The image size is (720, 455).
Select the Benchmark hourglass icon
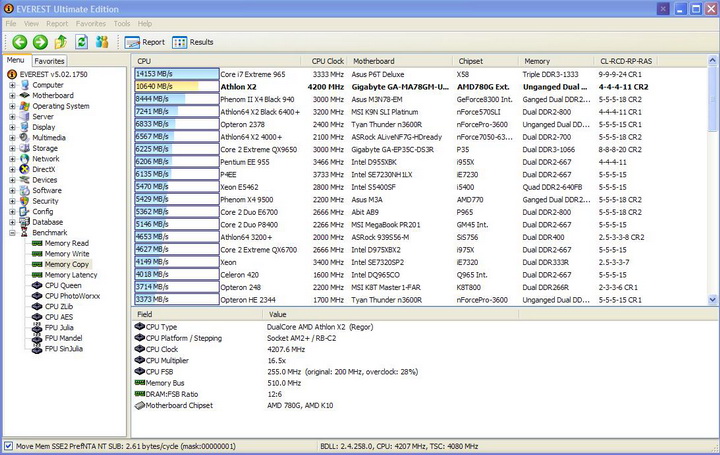[24, 233]
